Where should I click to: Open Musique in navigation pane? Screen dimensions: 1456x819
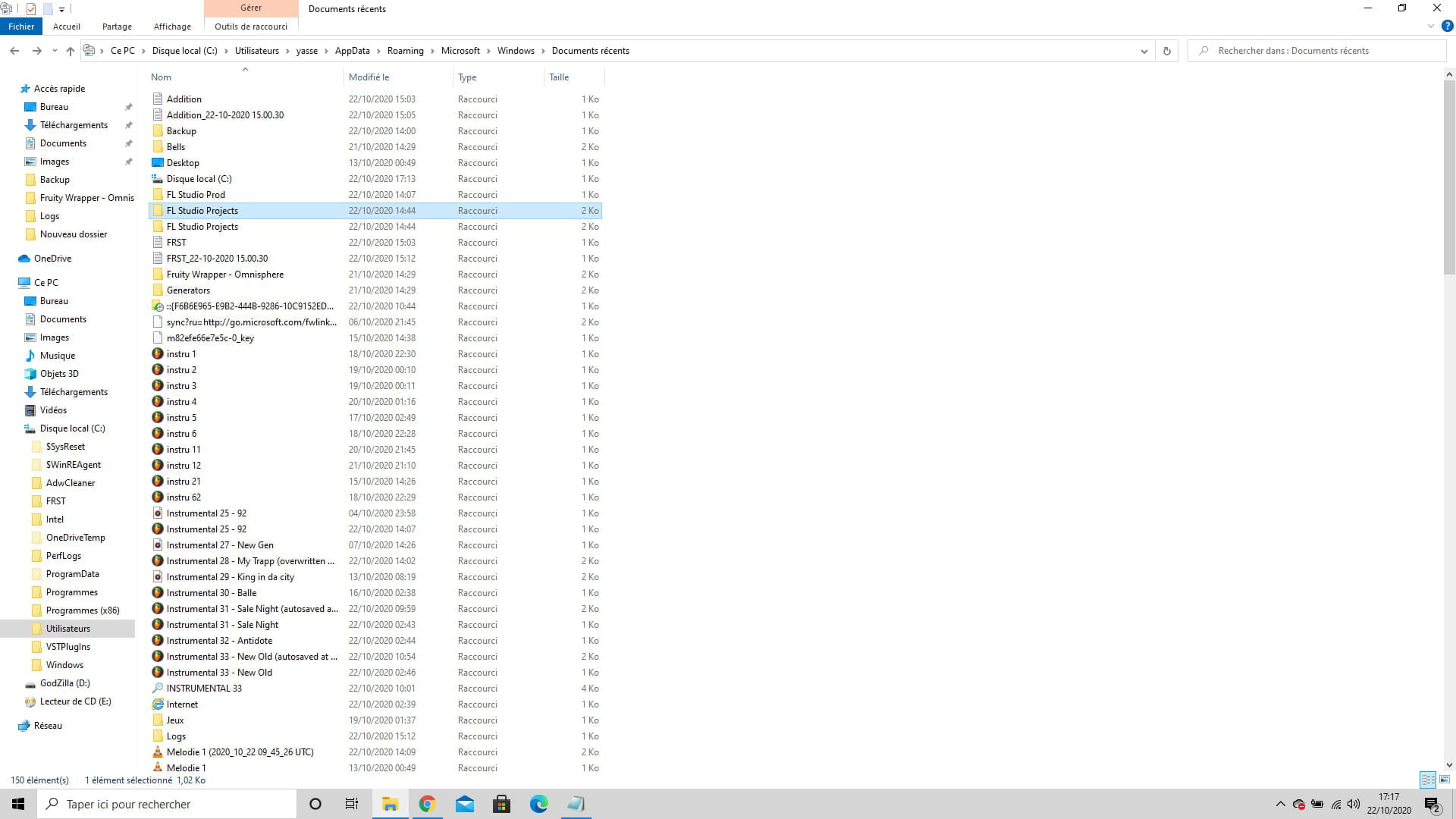point(57,356)
